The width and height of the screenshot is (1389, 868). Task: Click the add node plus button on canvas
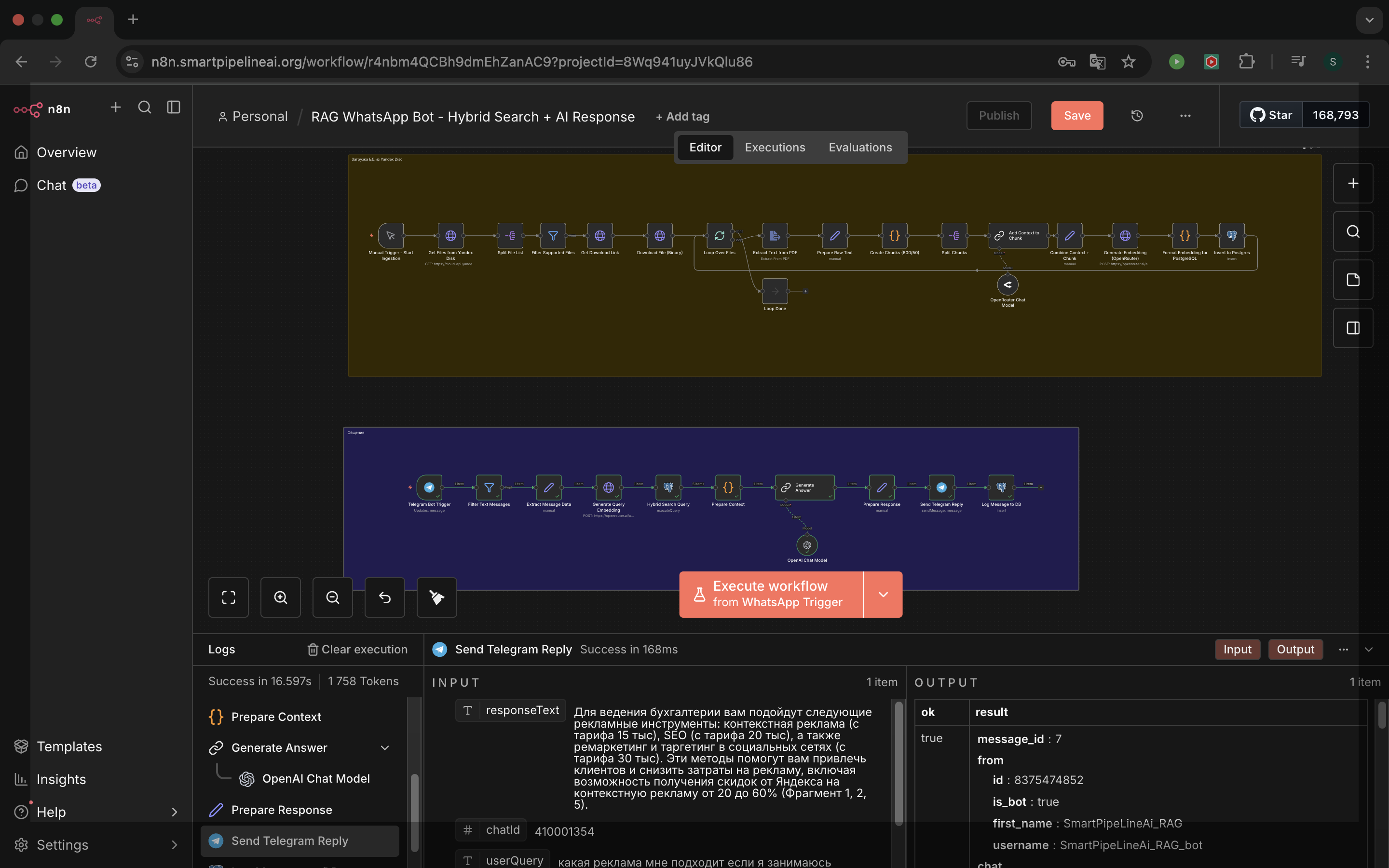tap(1353, 183)
